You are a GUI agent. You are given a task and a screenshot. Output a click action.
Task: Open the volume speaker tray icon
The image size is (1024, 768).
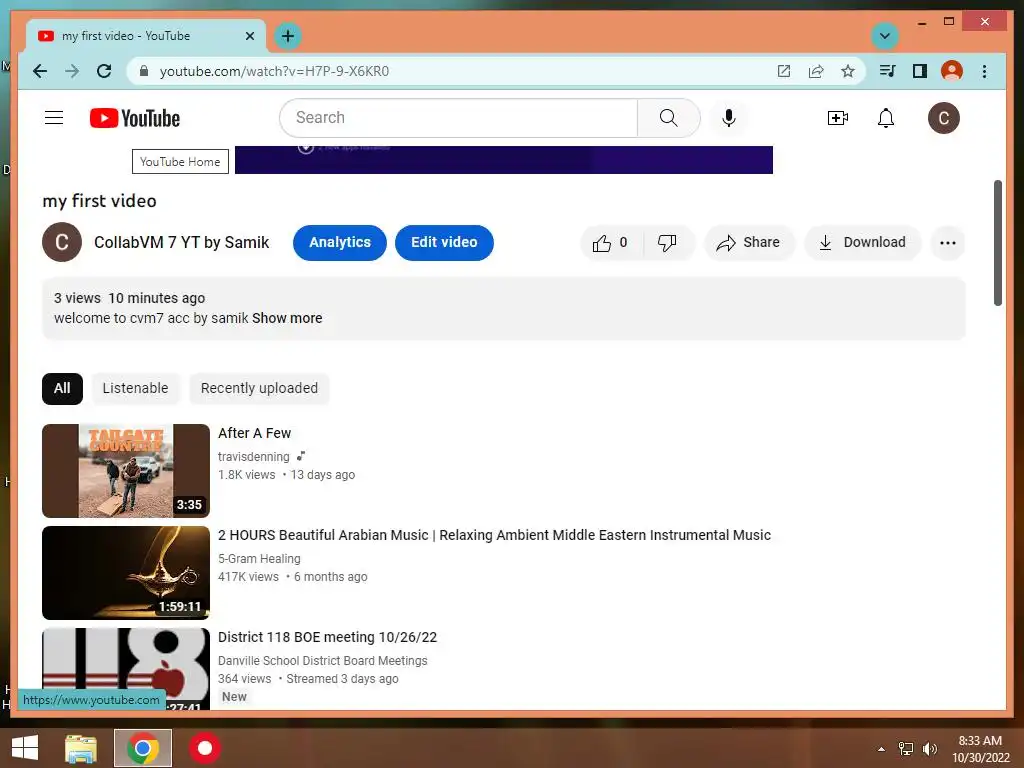pos(929,749)
